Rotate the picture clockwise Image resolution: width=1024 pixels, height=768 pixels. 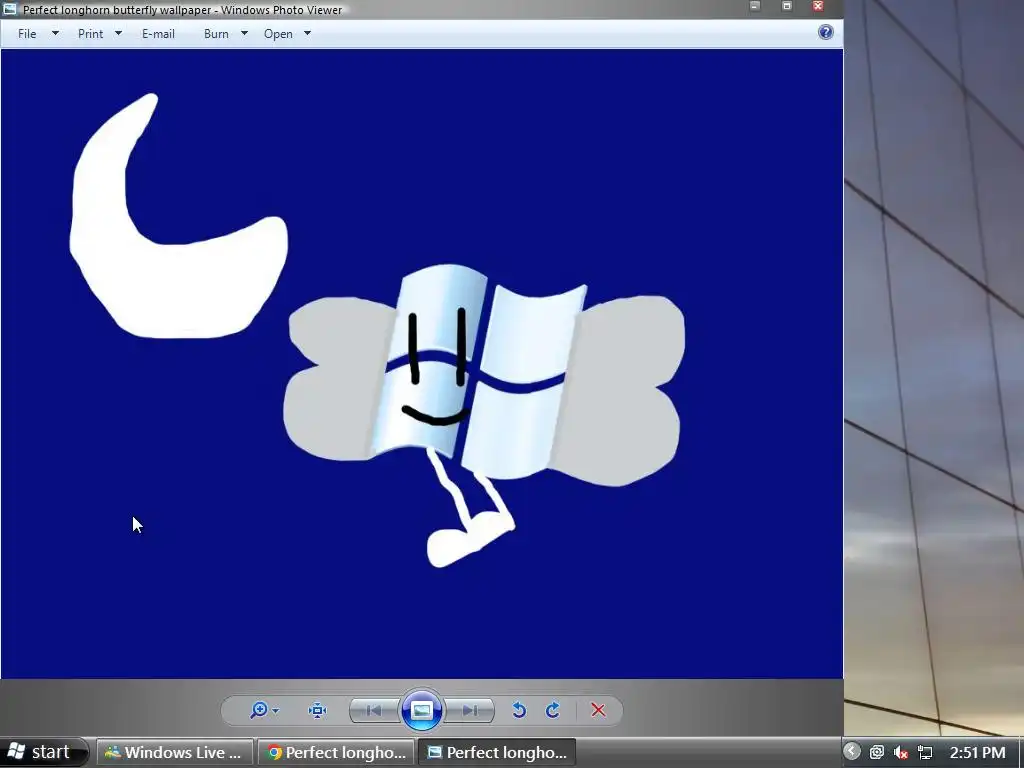[552, 710]
